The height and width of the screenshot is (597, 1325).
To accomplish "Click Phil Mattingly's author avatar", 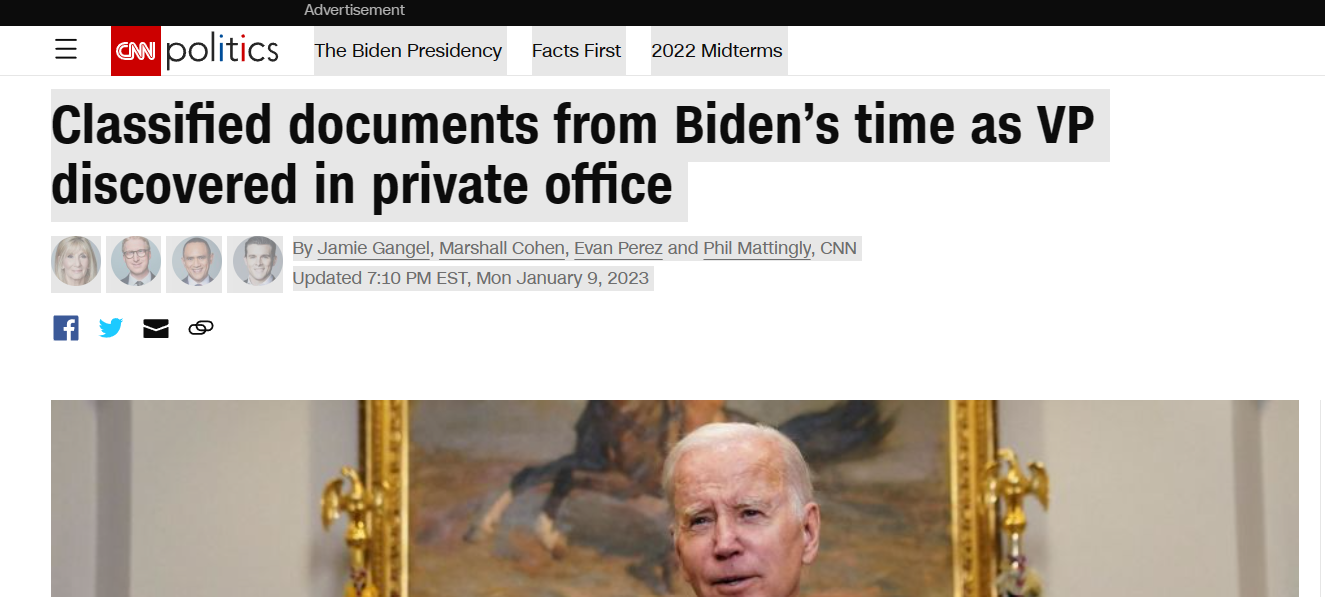I will 255,264.
